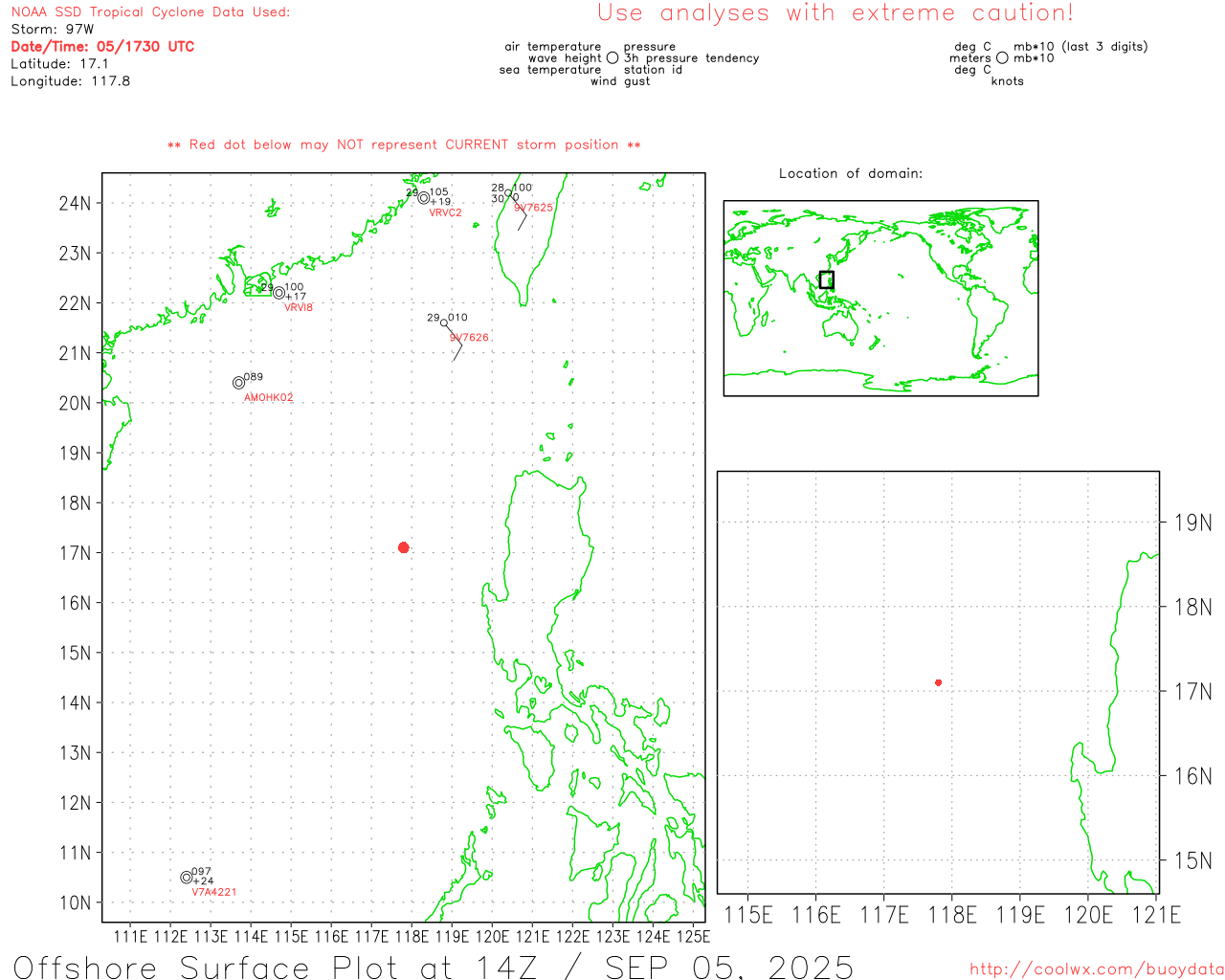Click the 'wind gust' legend label

(620, 81)
